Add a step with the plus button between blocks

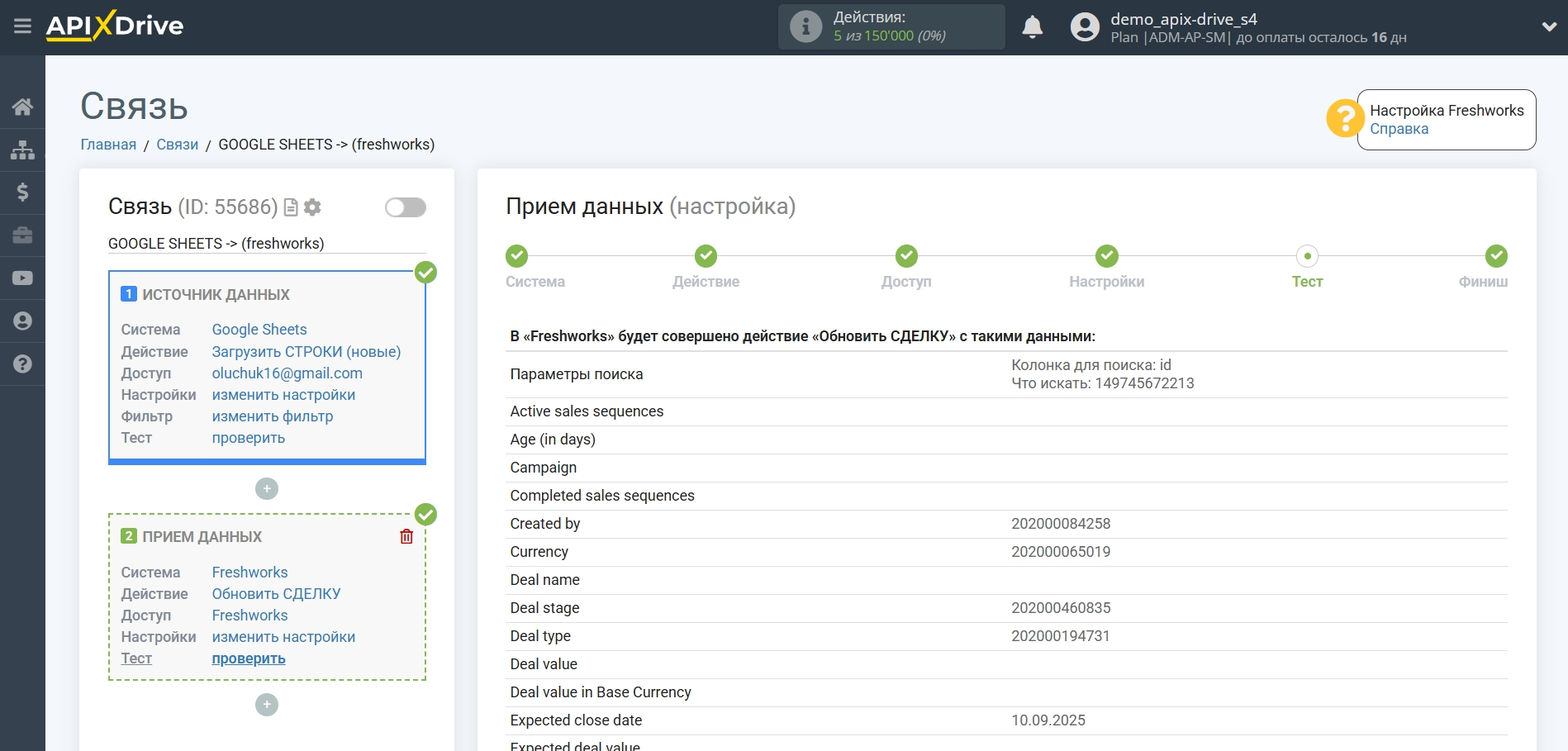pyautogui.click(x=266, y=489)
